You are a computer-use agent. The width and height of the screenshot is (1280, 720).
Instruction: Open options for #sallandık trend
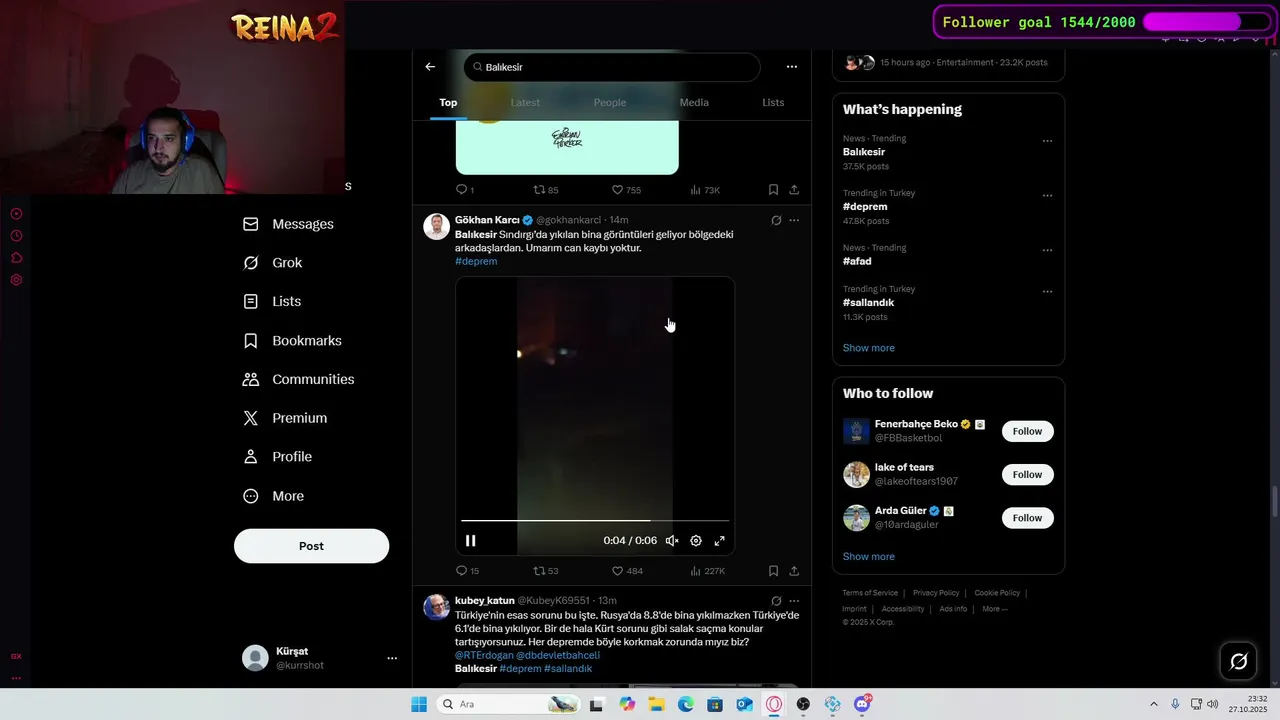pyautogui.click(x=1047, y=292)
